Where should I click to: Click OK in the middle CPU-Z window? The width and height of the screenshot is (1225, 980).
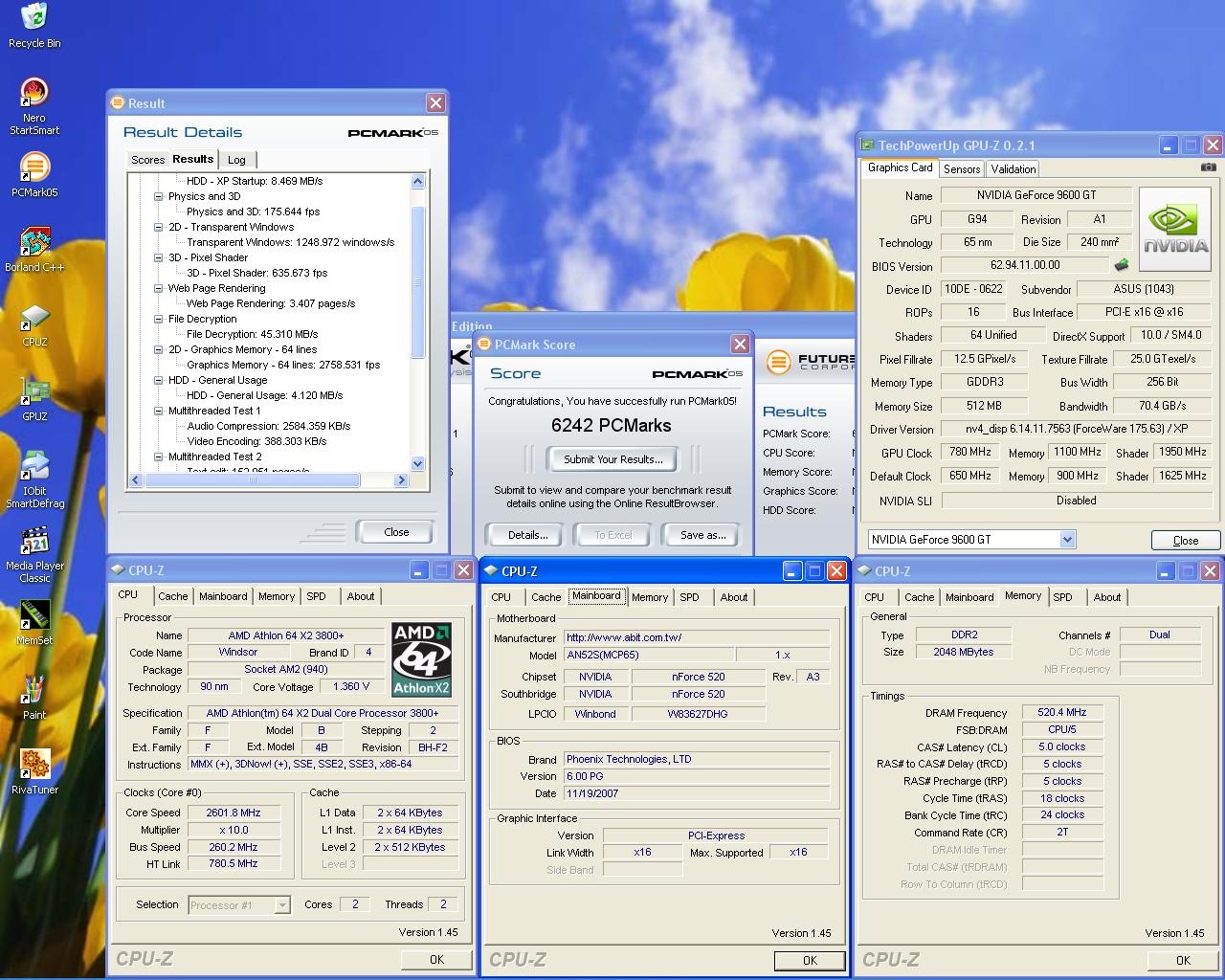[x=810, y=960]
